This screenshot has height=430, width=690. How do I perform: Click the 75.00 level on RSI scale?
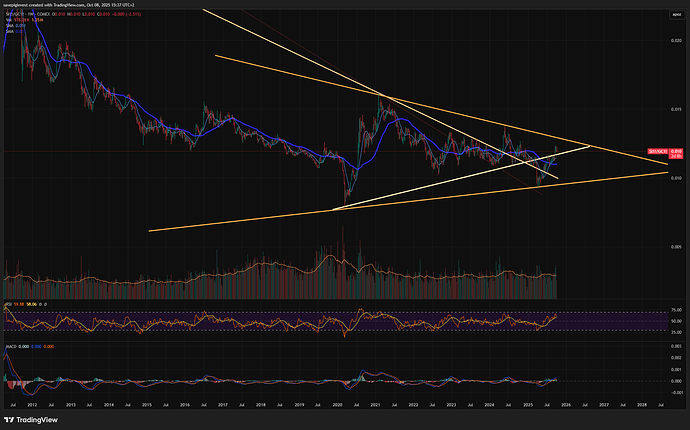click(676, 312)
